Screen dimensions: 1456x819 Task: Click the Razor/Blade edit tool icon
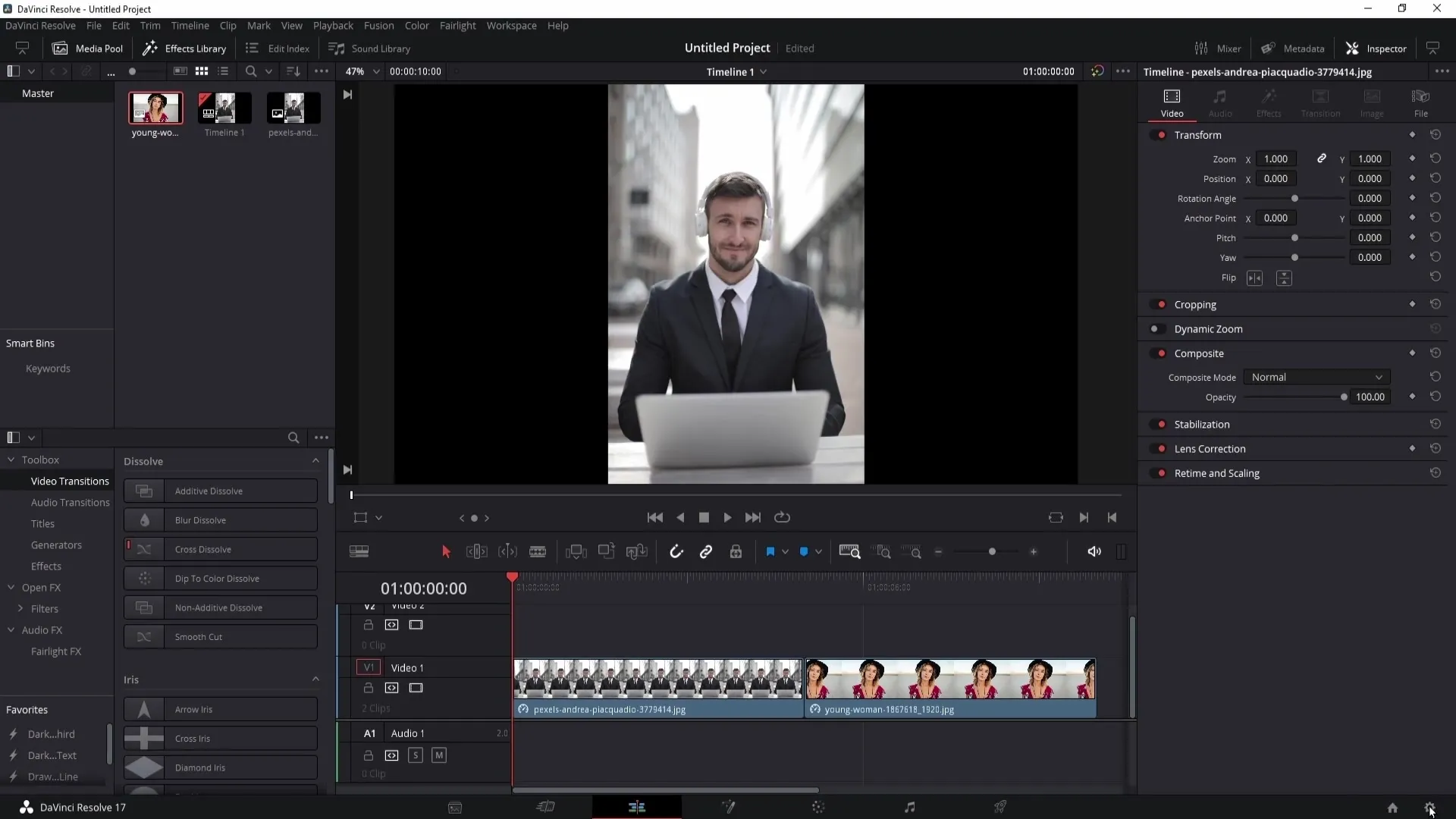(537, 551)
